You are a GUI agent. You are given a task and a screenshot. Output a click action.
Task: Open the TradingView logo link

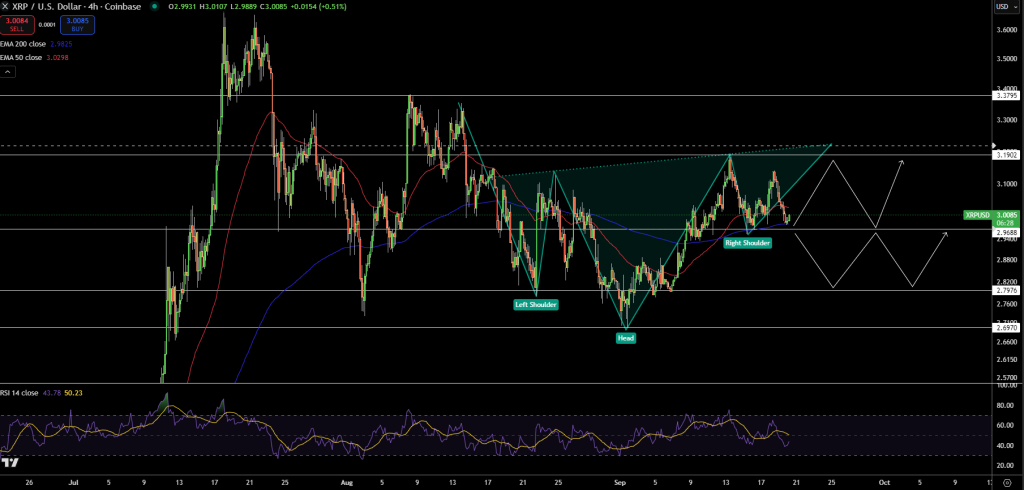[9, 463]
